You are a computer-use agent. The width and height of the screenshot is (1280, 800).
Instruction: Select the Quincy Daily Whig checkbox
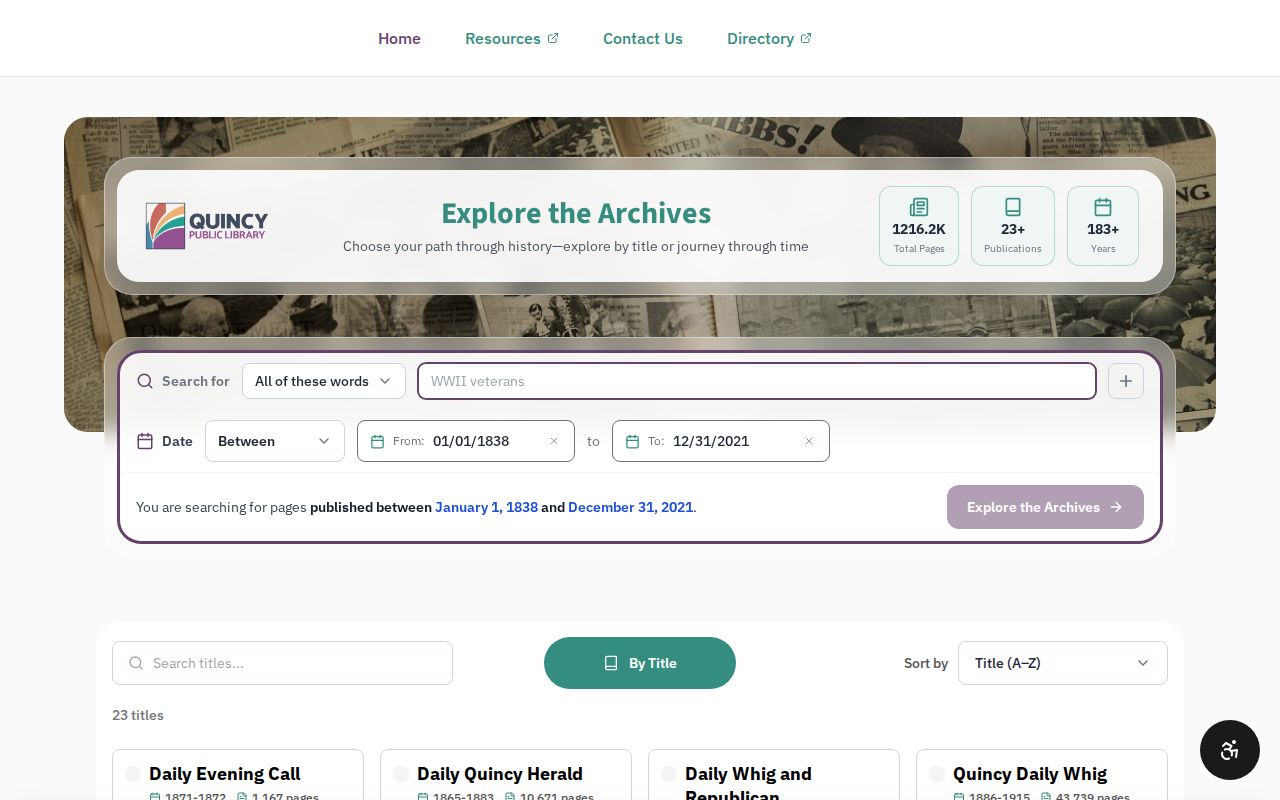pyautogui.click(x=937, y=774)
